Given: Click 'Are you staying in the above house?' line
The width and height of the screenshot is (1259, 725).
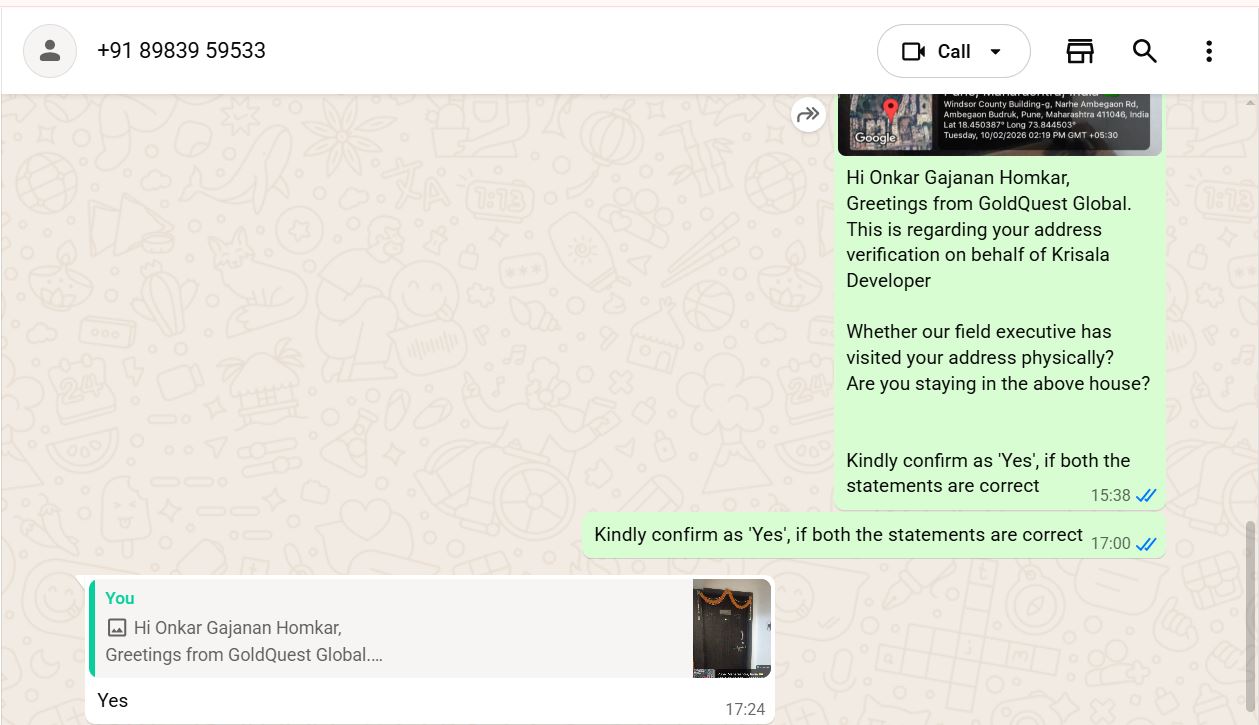Looking at the screenshot, I should tap(998, 384).
